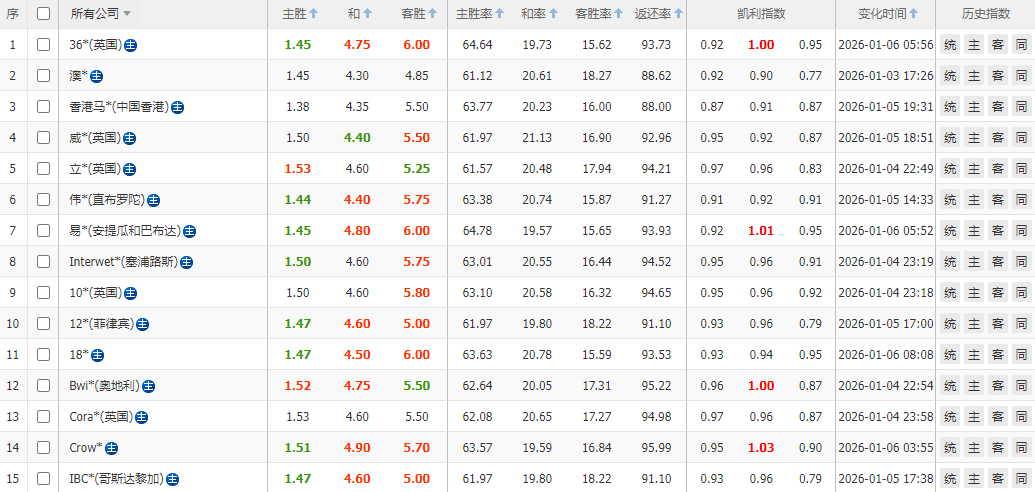This screenshot has width=1035, height=492.
Task: Sort by 返还率 column arrow
Action: coord(679,14)
